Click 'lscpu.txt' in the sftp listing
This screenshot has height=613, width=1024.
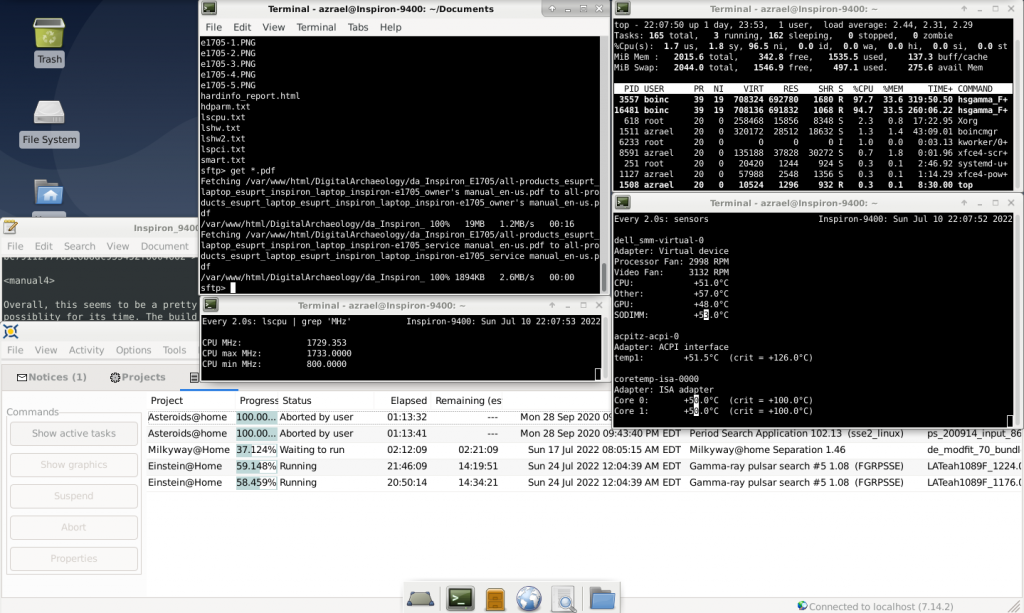[x=223, y=118]
